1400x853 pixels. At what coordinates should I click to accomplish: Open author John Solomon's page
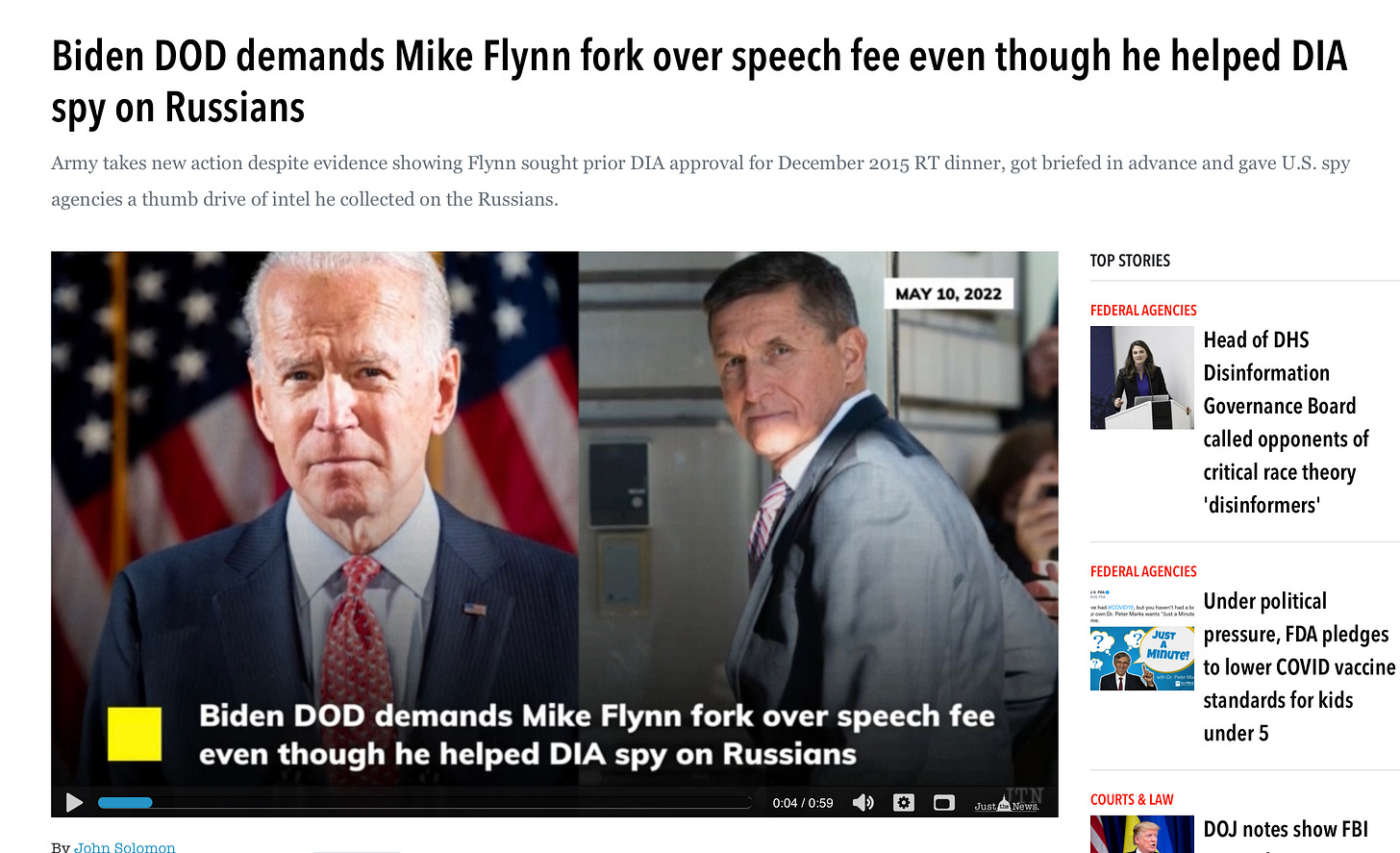(124, 847)
